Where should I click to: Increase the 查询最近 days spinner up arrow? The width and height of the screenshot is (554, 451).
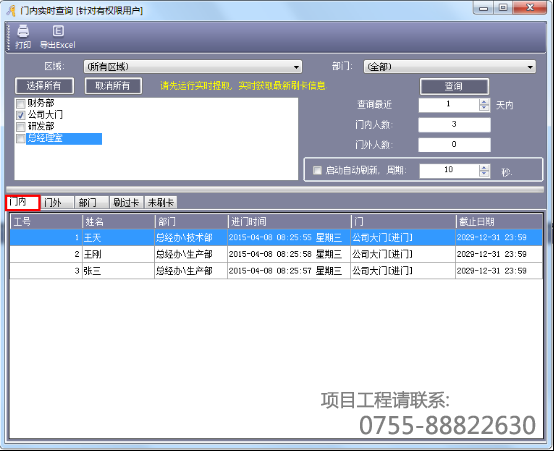[484, 102]
